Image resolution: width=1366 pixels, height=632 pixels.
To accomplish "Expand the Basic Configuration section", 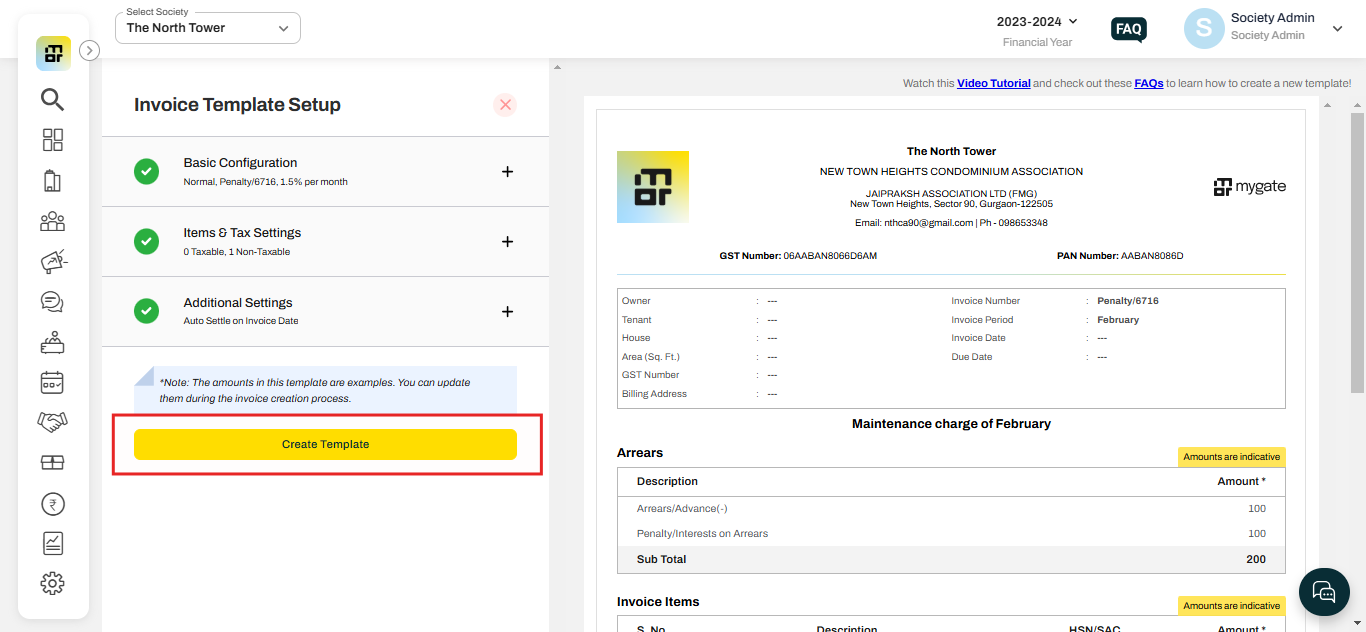I will coord(507,171).
